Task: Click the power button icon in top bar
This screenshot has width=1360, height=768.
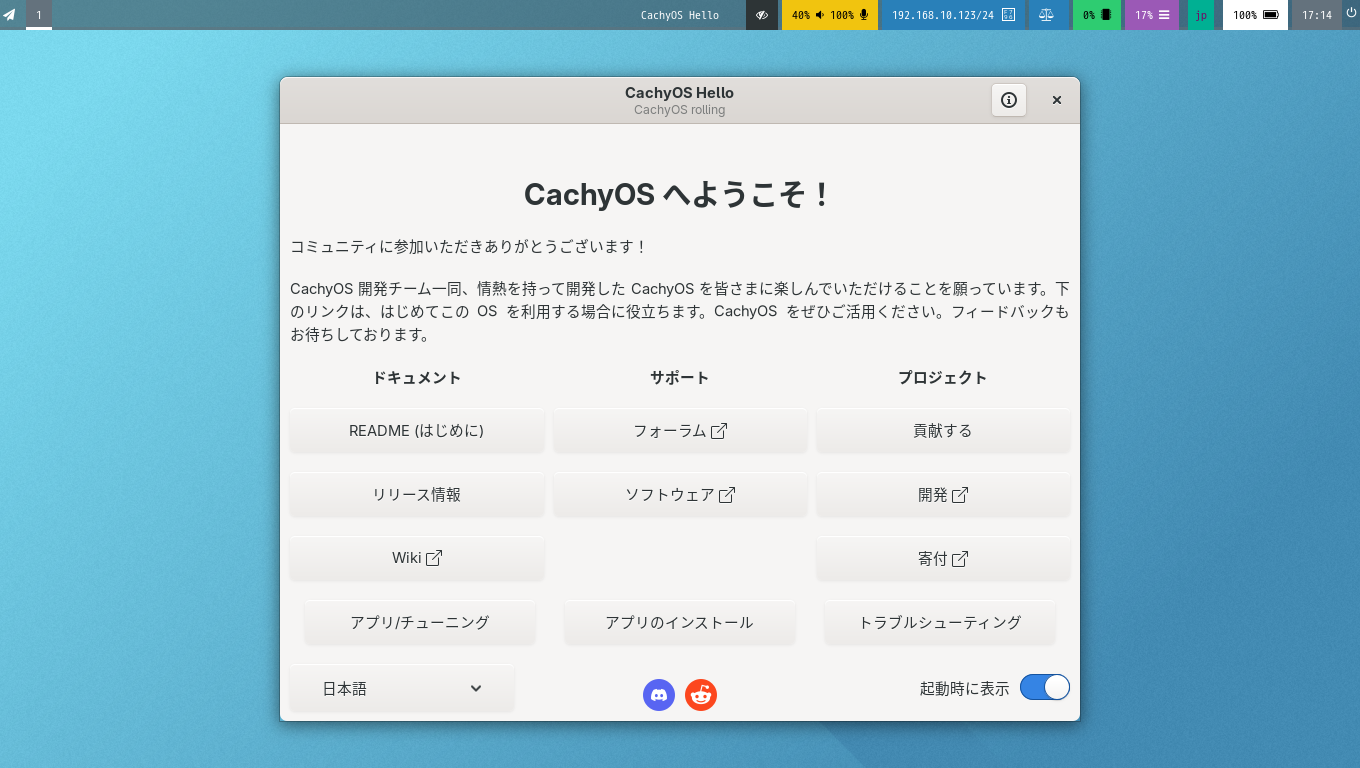Action: point(1350,14)
